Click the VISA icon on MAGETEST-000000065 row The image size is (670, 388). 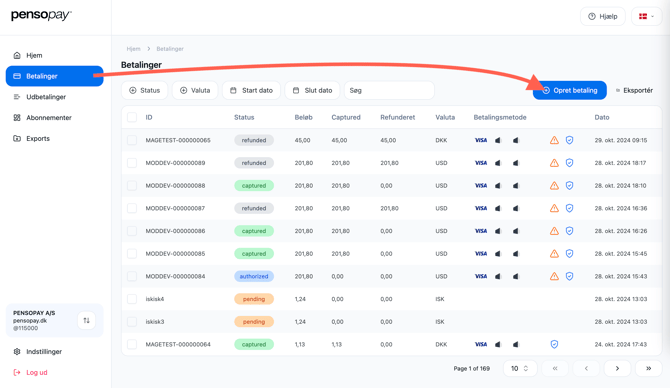click(481, 140)
